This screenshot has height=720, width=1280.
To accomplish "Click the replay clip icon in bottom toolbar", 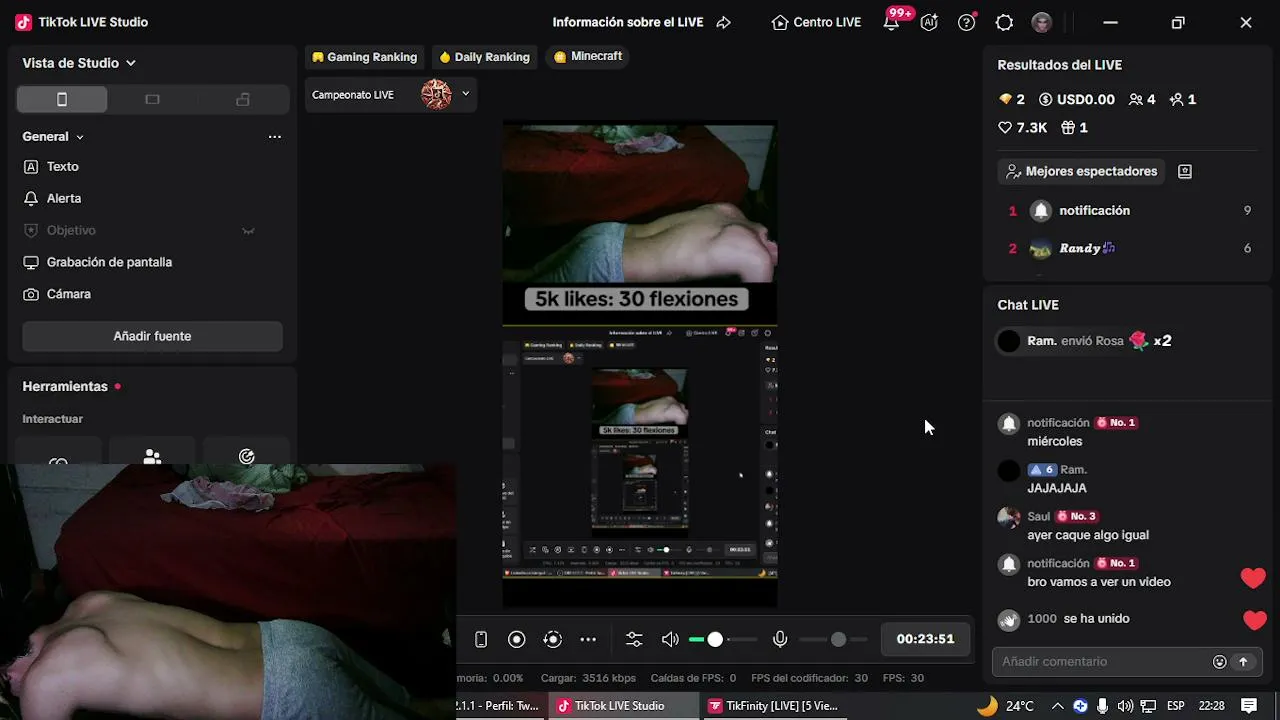I will click(x=552, y=640).
